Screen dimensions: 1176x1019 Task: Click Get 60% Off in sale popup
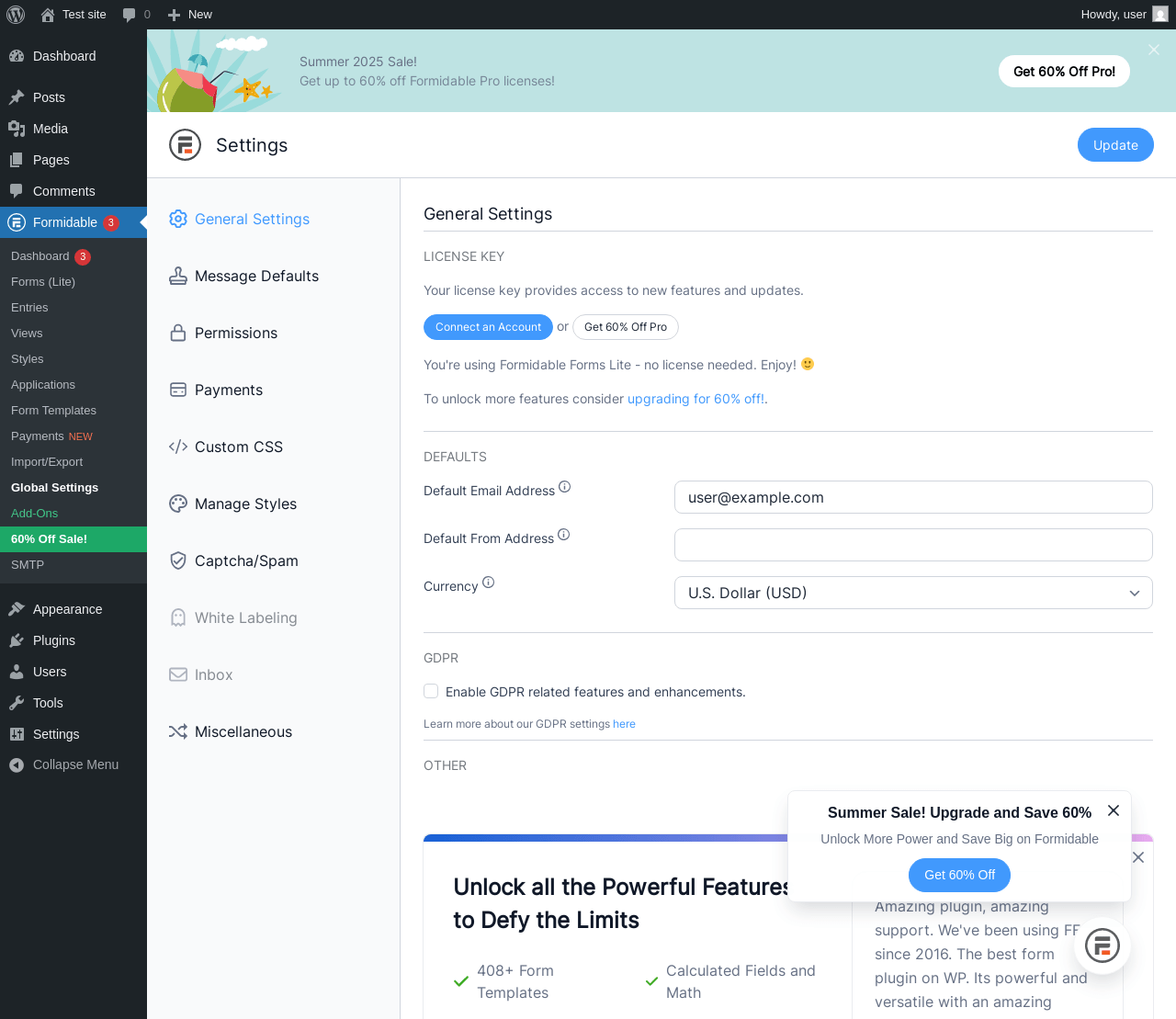959,875
